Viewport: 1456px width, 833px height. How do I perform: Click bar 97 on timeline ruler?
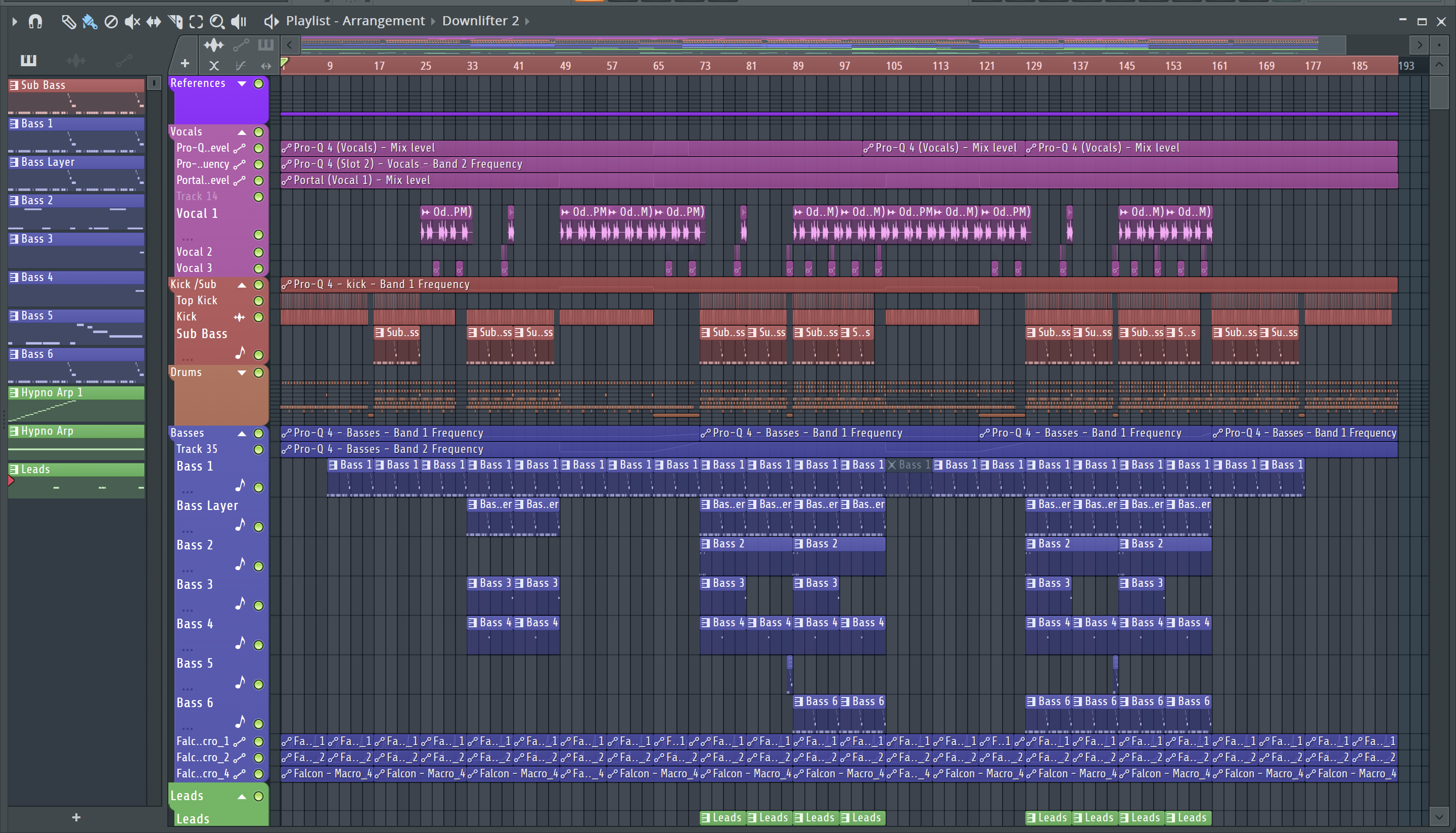(x=844, y=66)
